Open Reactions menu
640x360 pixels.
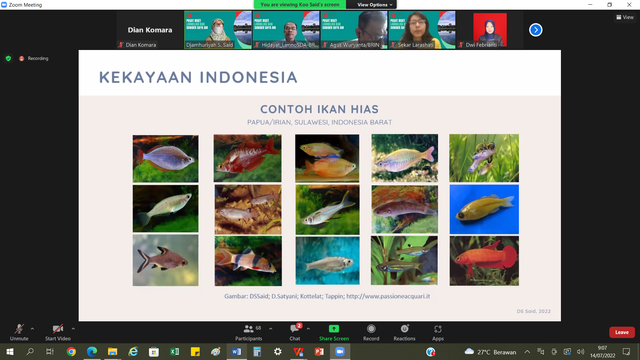404,332
